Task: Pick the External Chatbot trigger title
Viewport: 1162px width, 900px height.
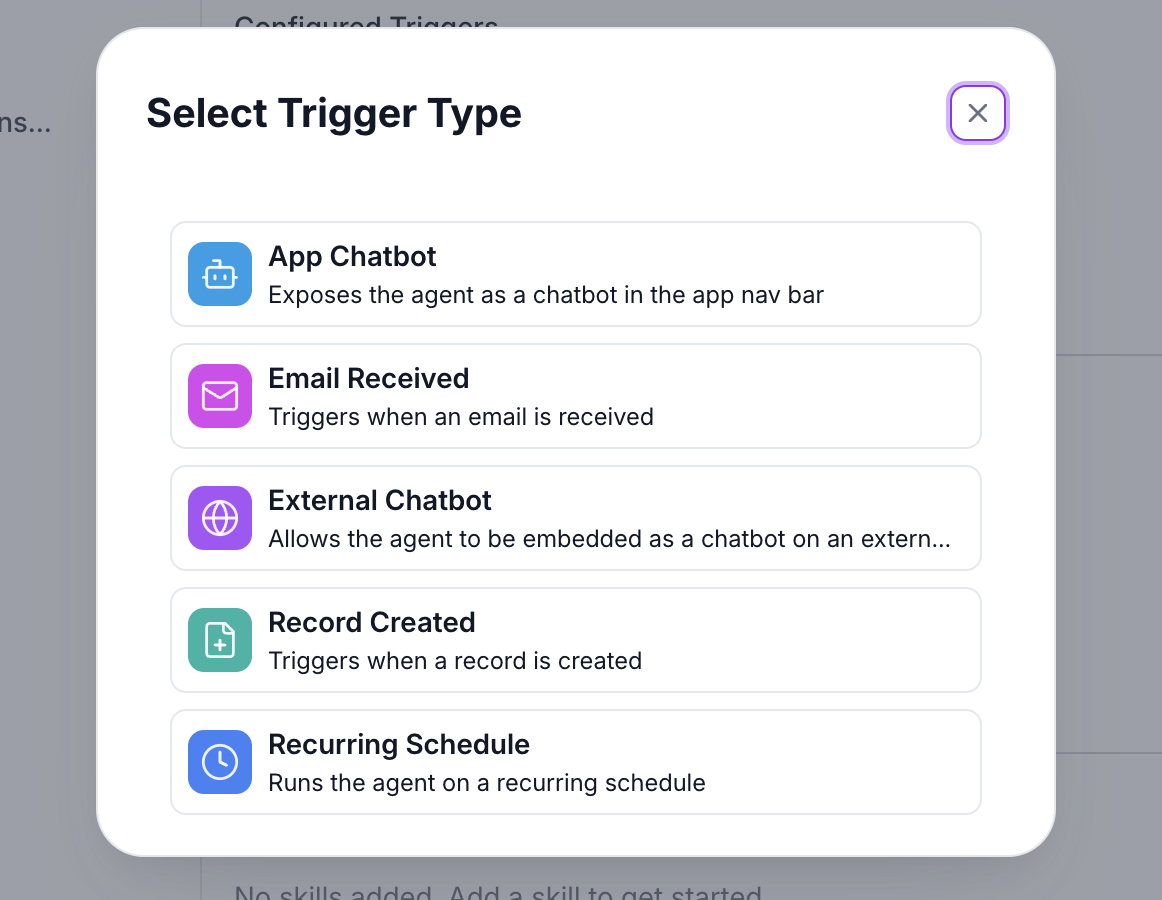Action: click(380, 501)
